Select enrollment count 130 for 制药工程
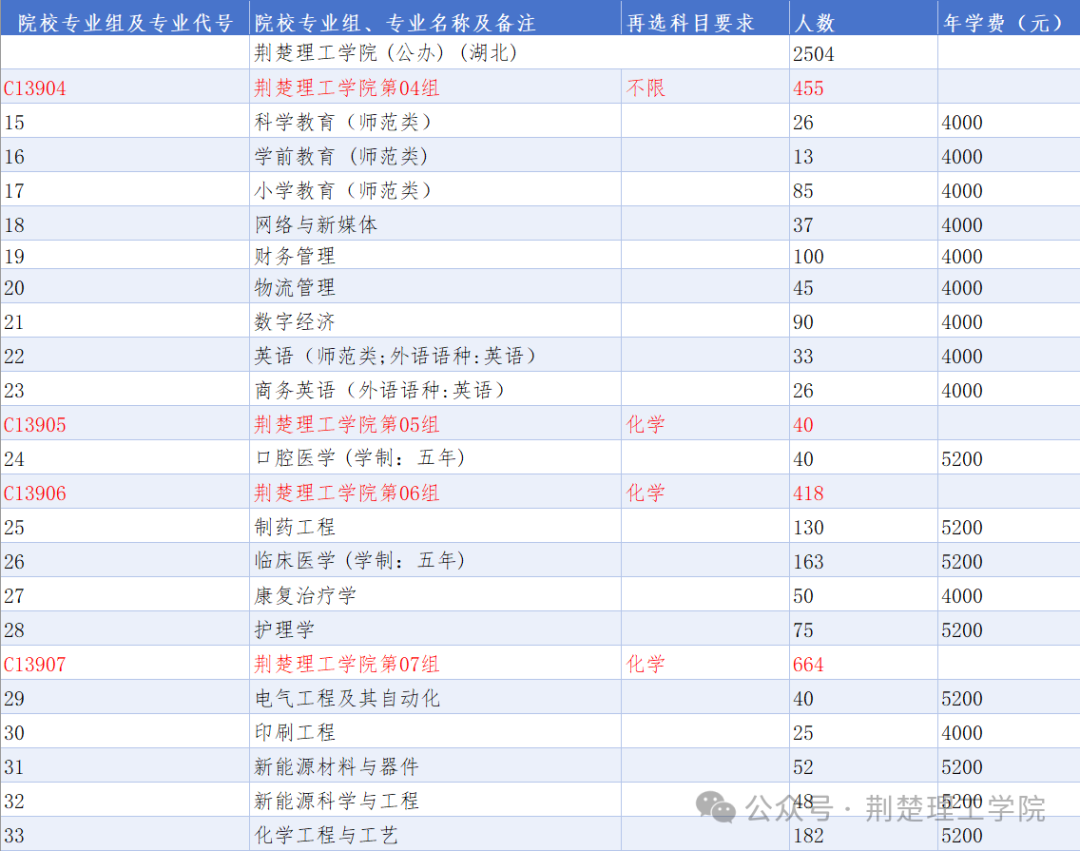The height and width of the screenshot is (851, 1080). (x=809, y=528)
